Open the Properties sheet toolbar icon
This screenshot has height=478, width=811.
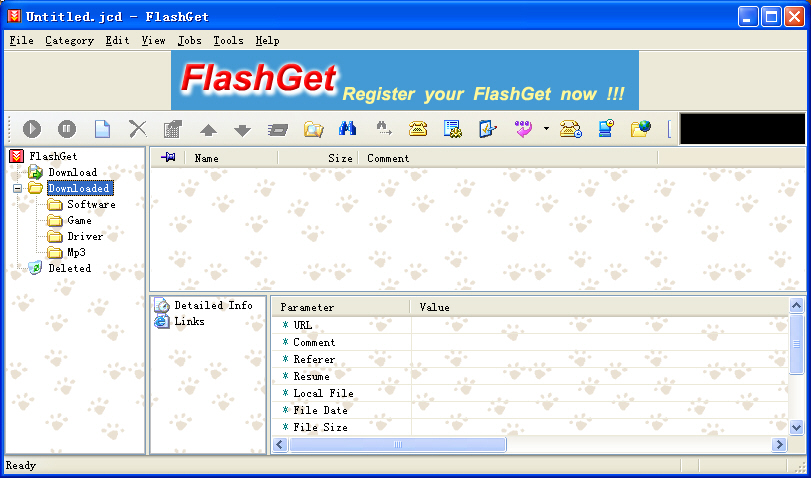click(172, 128)
